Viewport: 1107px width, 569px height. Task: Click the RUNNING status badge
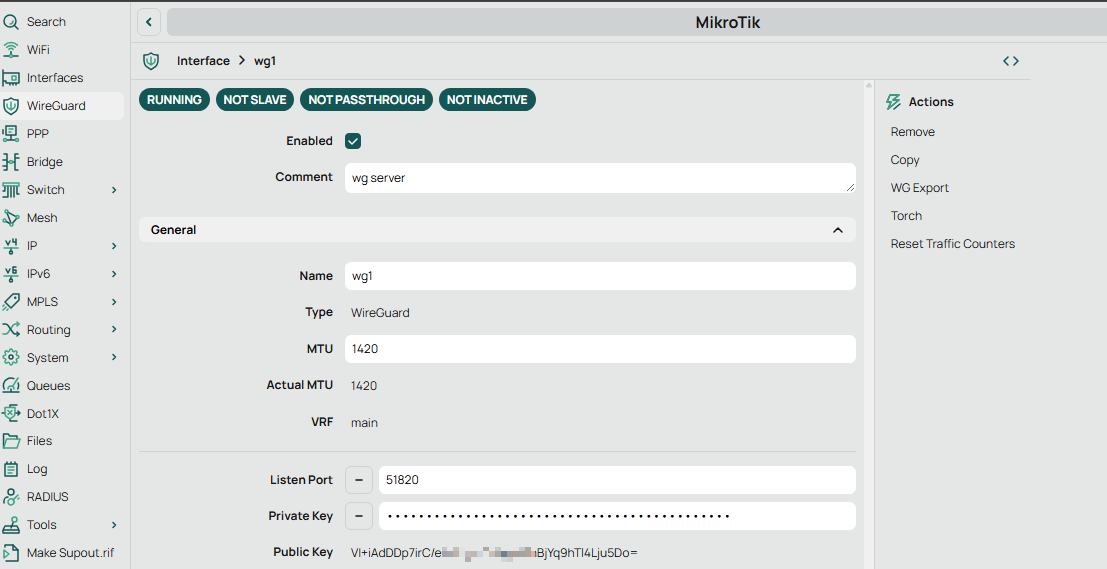[x=174, y=100]
